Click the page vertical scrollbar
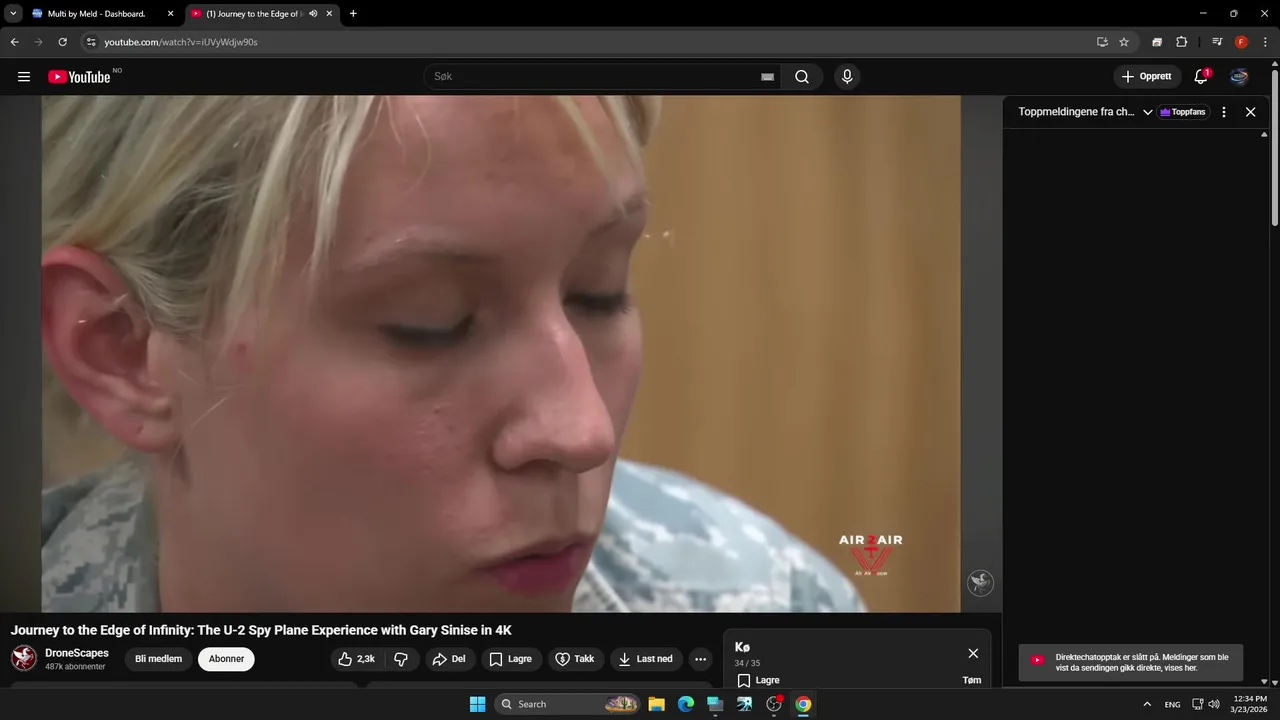Image resolution: width=1280 pixels, height=720 pixels. pyautogui.click(x=1275, y=148)
